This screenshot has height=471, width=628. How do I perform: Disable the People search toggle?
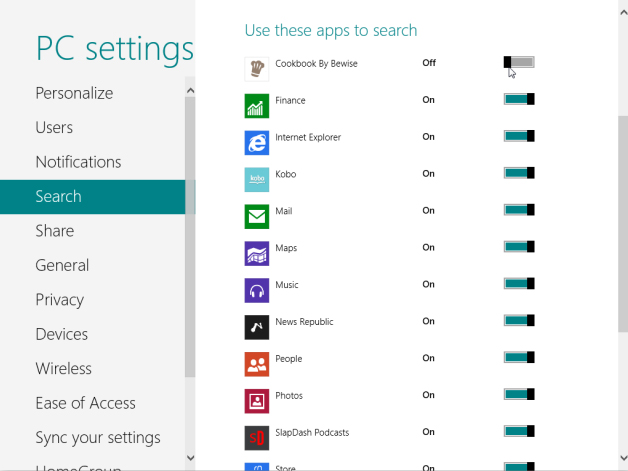[519, 357]
